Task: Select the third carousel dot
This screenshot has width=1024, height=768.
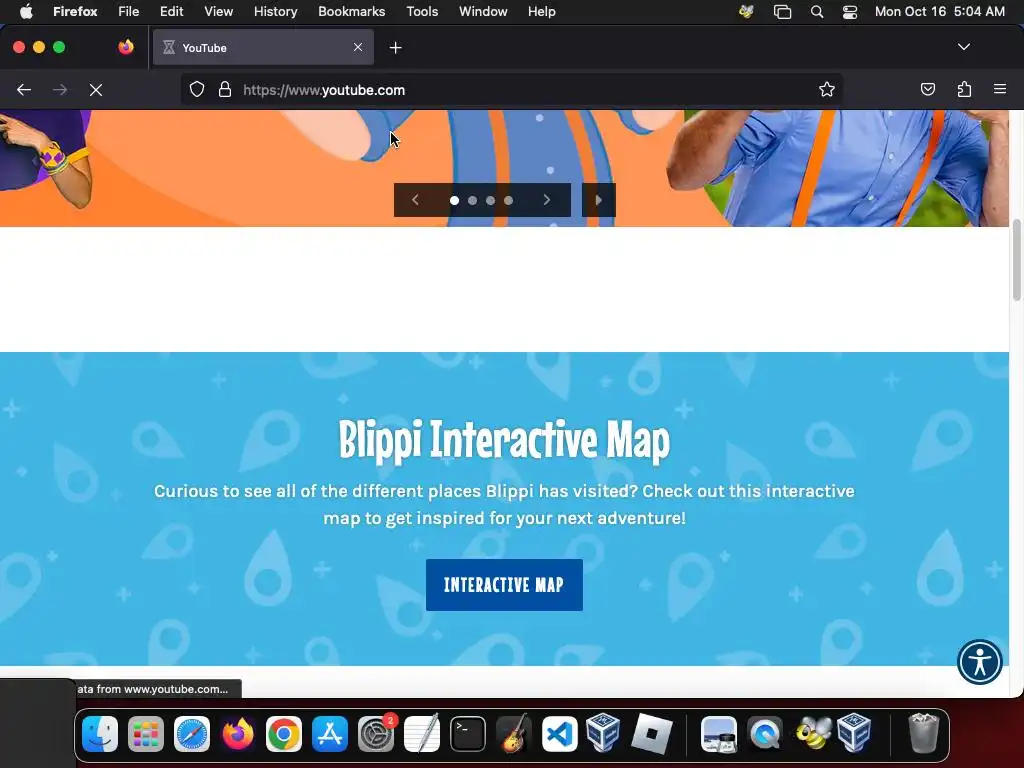Action: 490,200
